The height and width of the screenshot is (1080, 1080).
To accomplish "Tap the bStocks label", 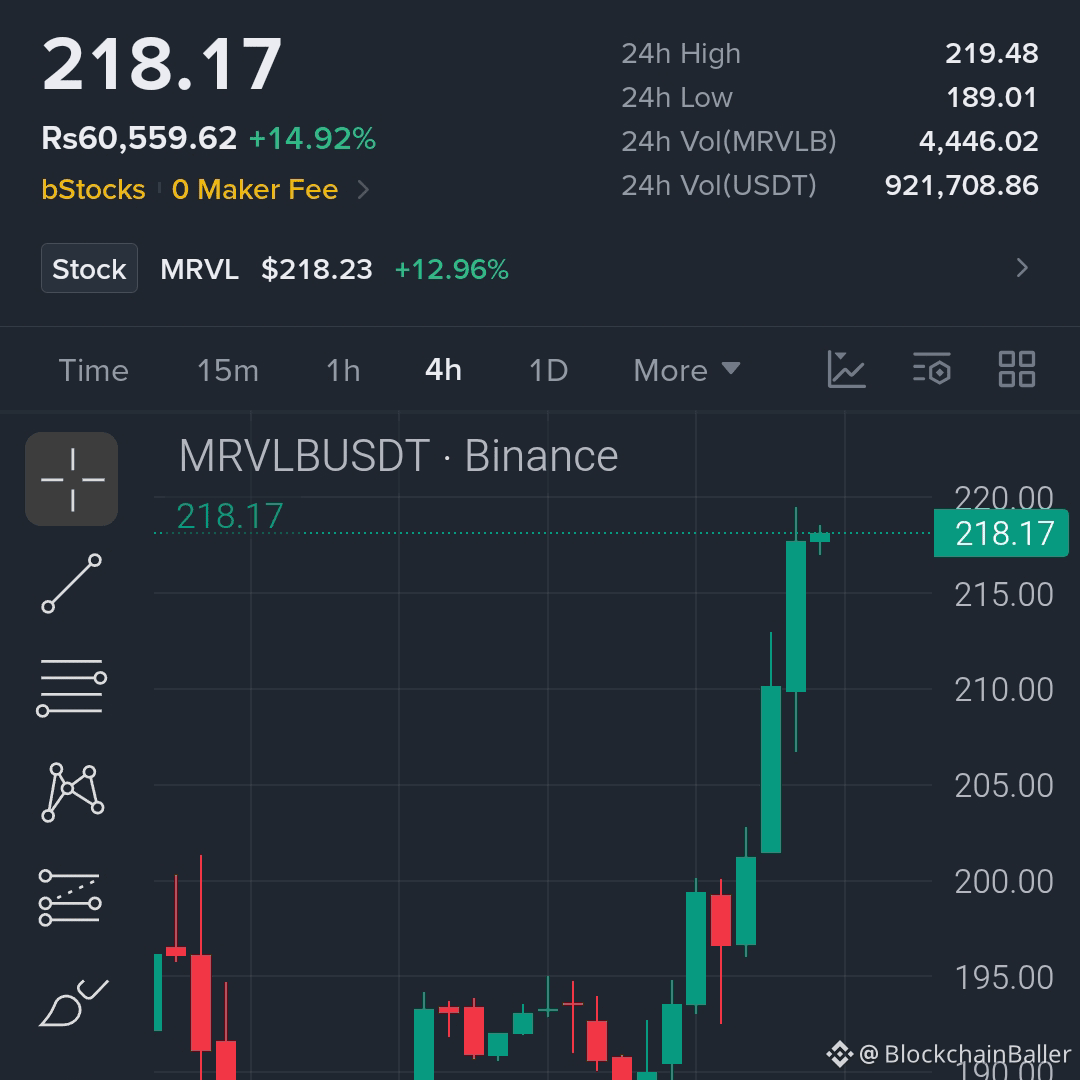I will (93, 189).
